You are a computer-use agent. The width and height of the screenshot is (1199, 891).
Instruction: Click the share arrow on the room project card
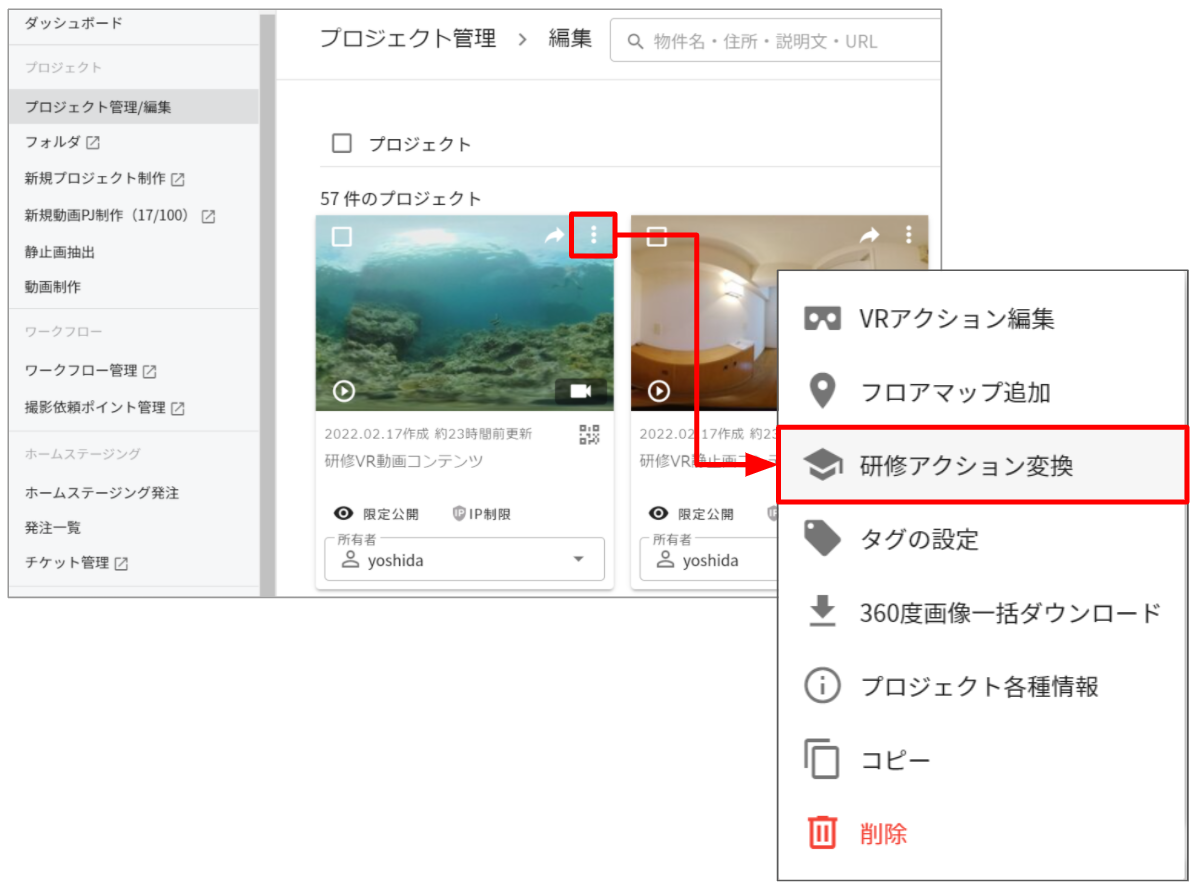(x=869, y=236)
